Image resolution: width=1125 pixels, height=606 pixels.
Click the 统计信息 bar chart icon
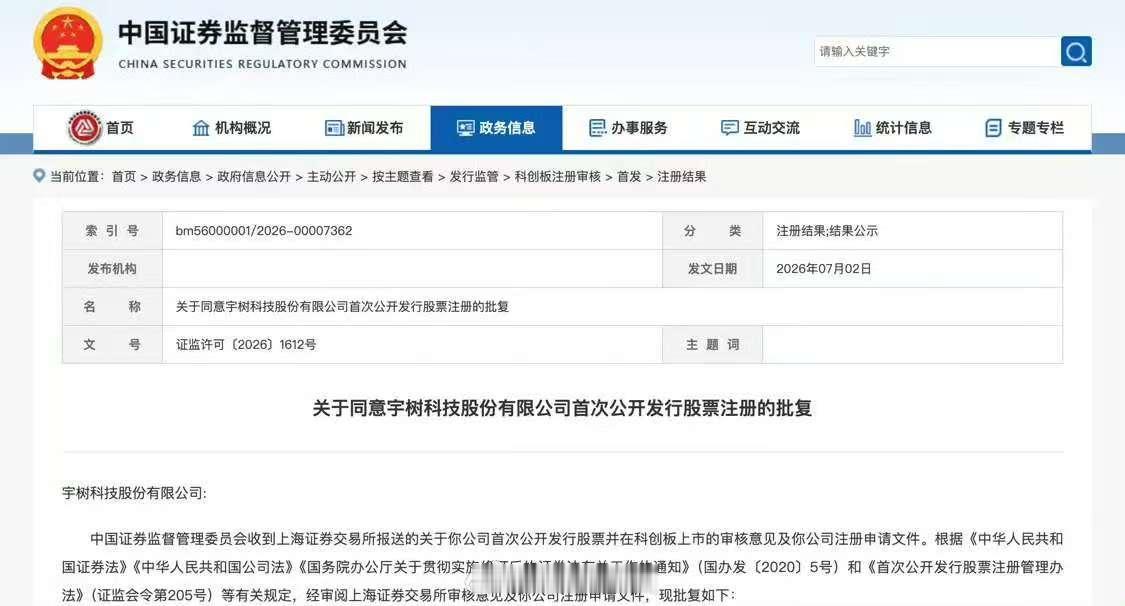pyautogui.click(x=862, y=128)
